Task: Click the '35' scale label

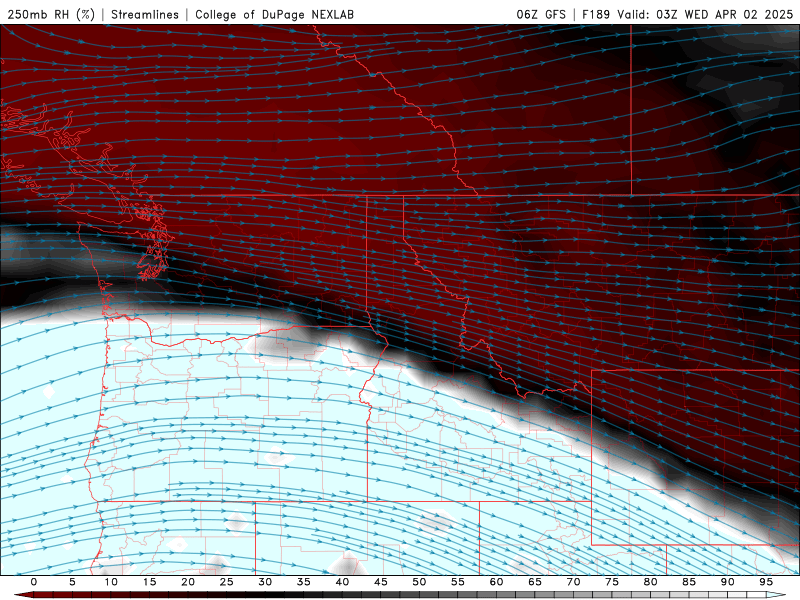Action: point(304,582)
